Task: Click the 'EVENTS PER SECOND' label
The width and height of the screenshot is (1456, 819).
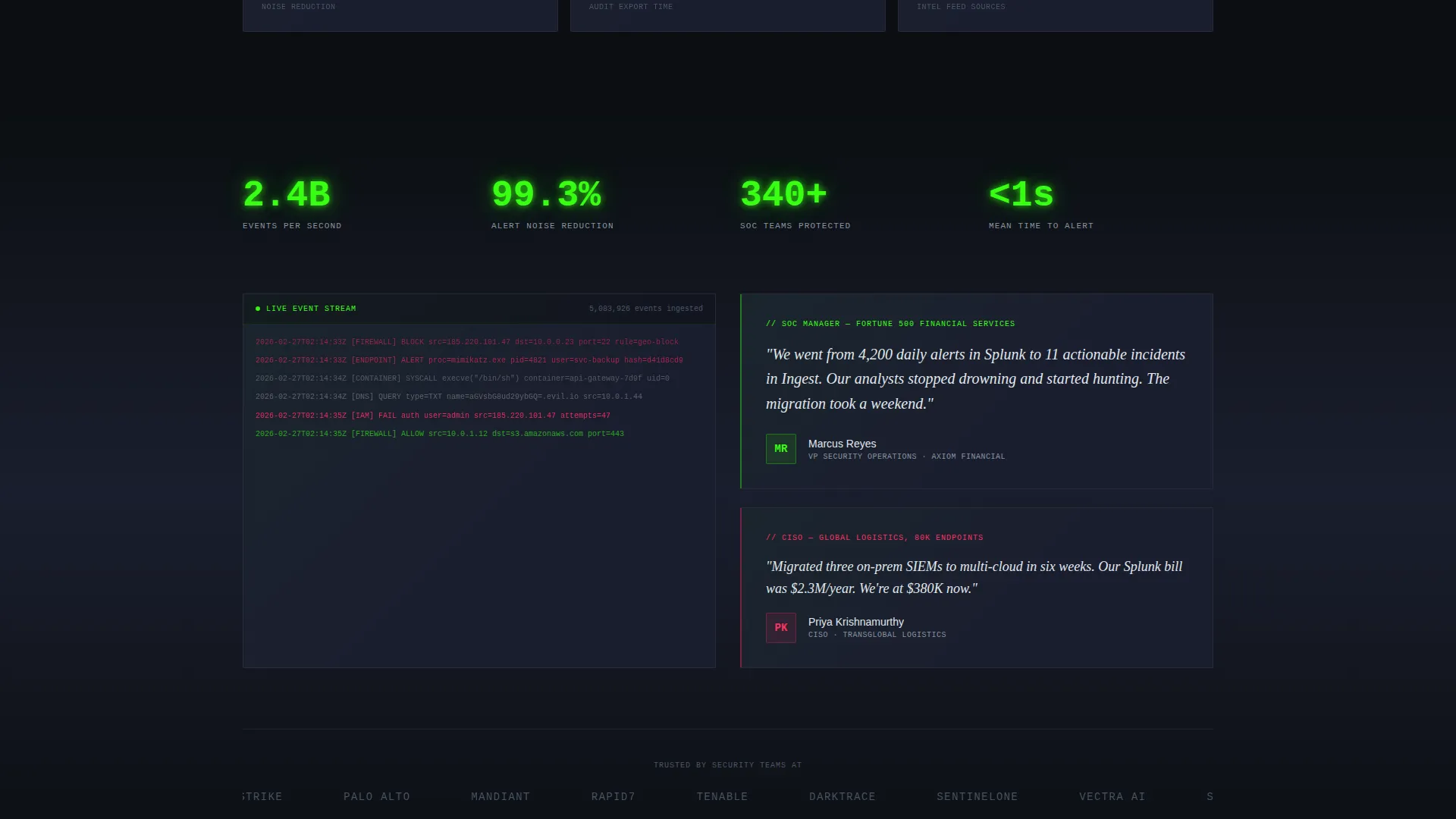Action: [292, 226]
